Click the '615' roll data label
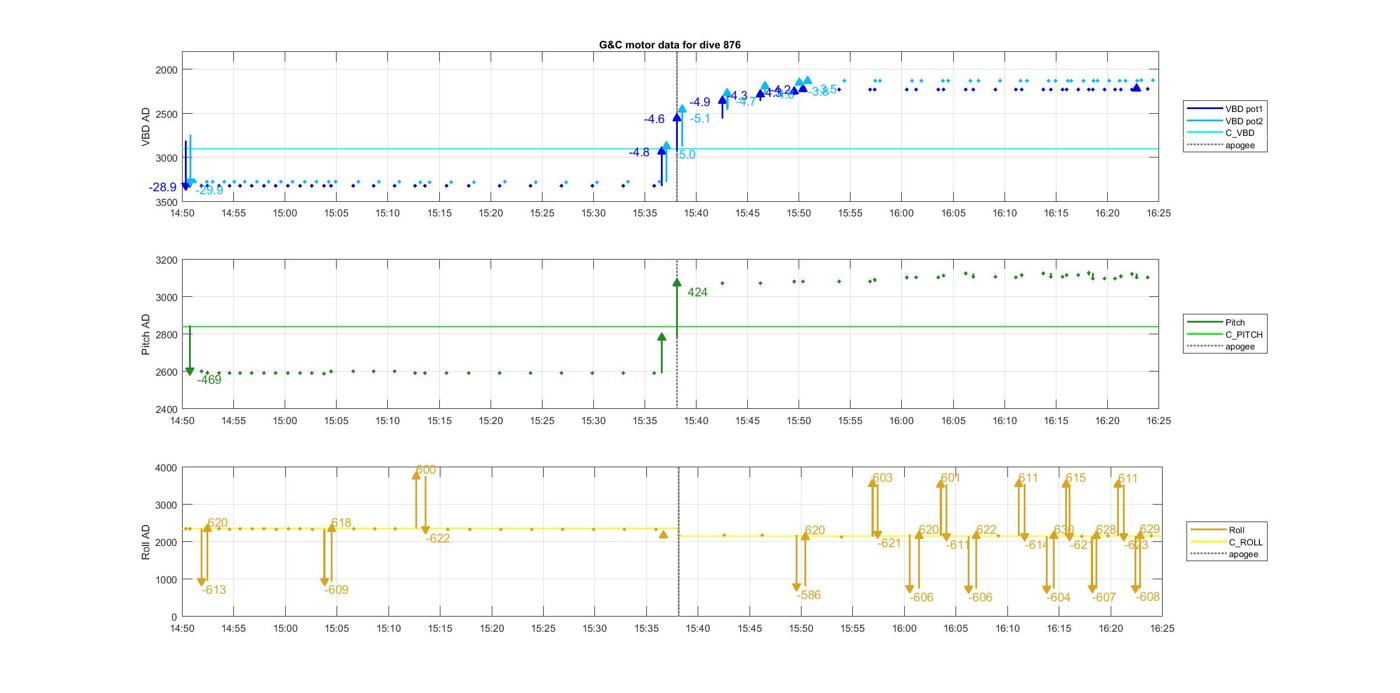1400x693 pixels. pyautogui.click(x=1075, y=478)
